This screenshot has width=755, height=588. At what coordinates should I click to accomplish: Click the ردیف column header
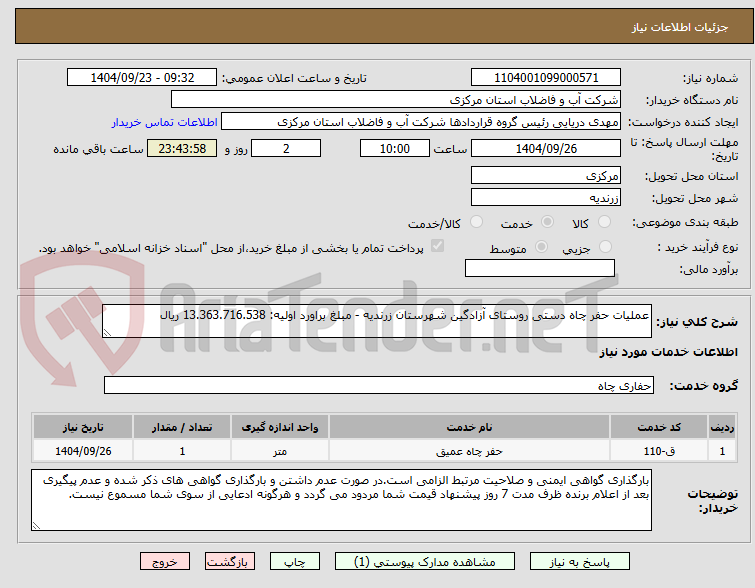(x=722, y=428)
